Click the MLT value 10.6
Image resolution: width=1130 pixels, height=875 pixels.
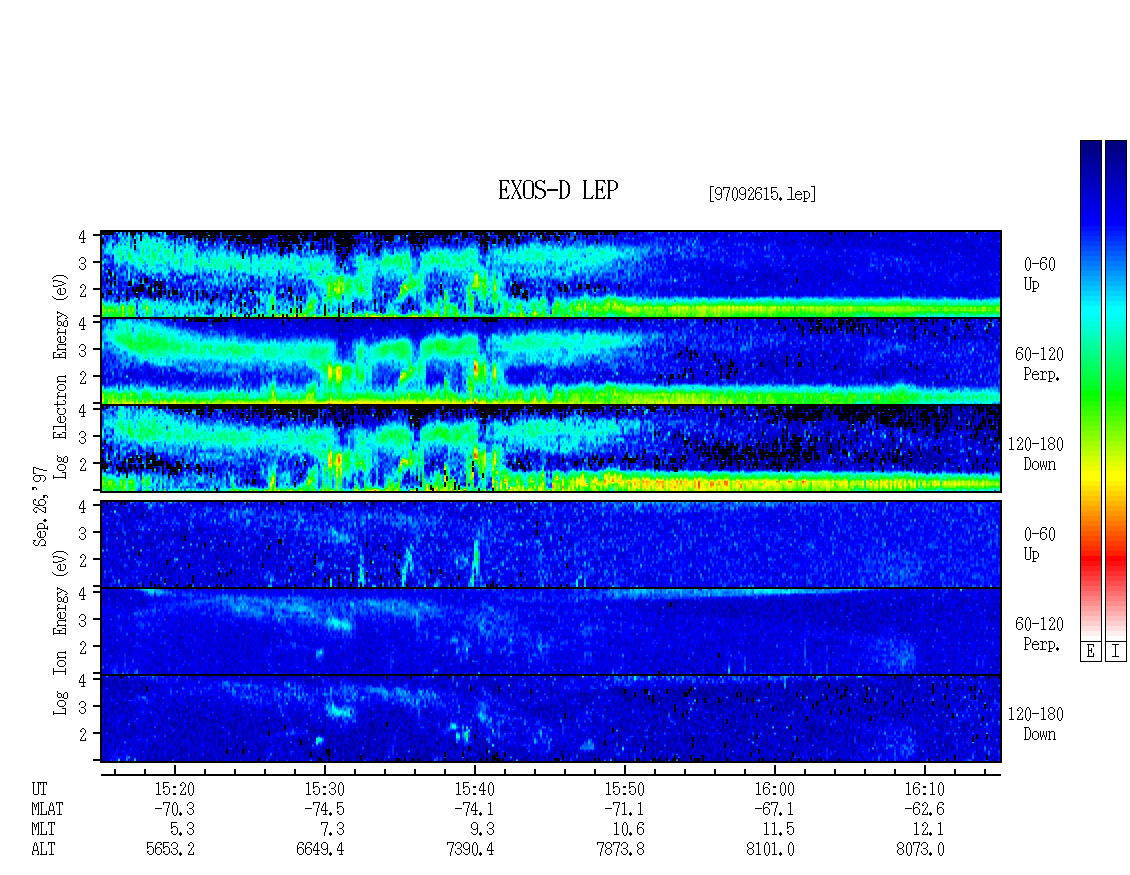628,830
